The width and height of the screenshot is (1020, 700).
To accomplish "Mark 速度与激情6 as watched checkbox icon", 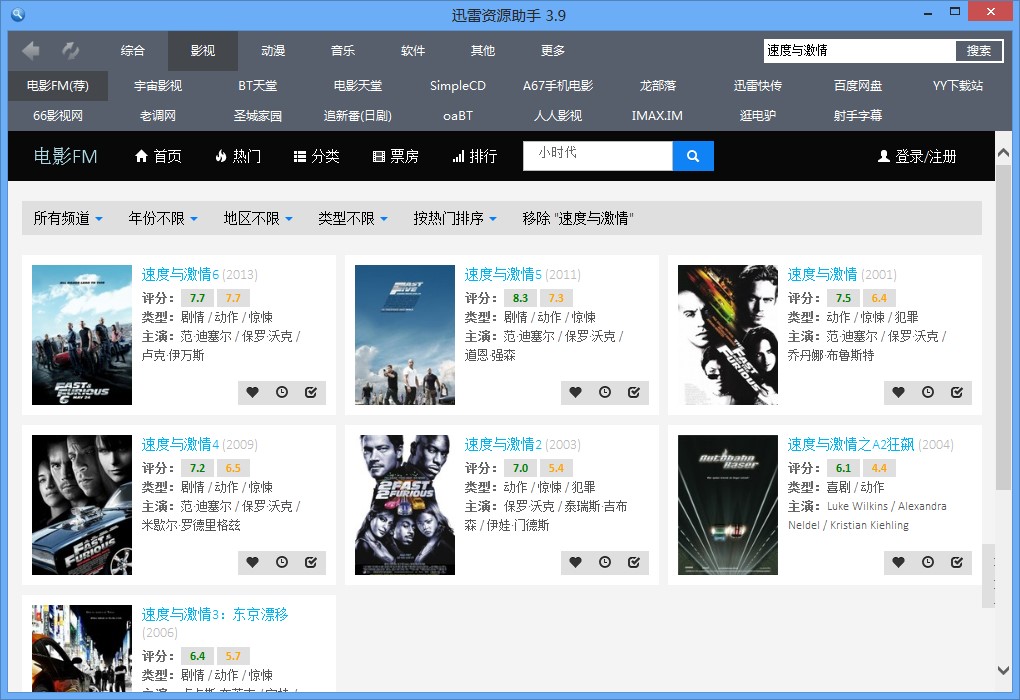I will (x=311, y=393).
